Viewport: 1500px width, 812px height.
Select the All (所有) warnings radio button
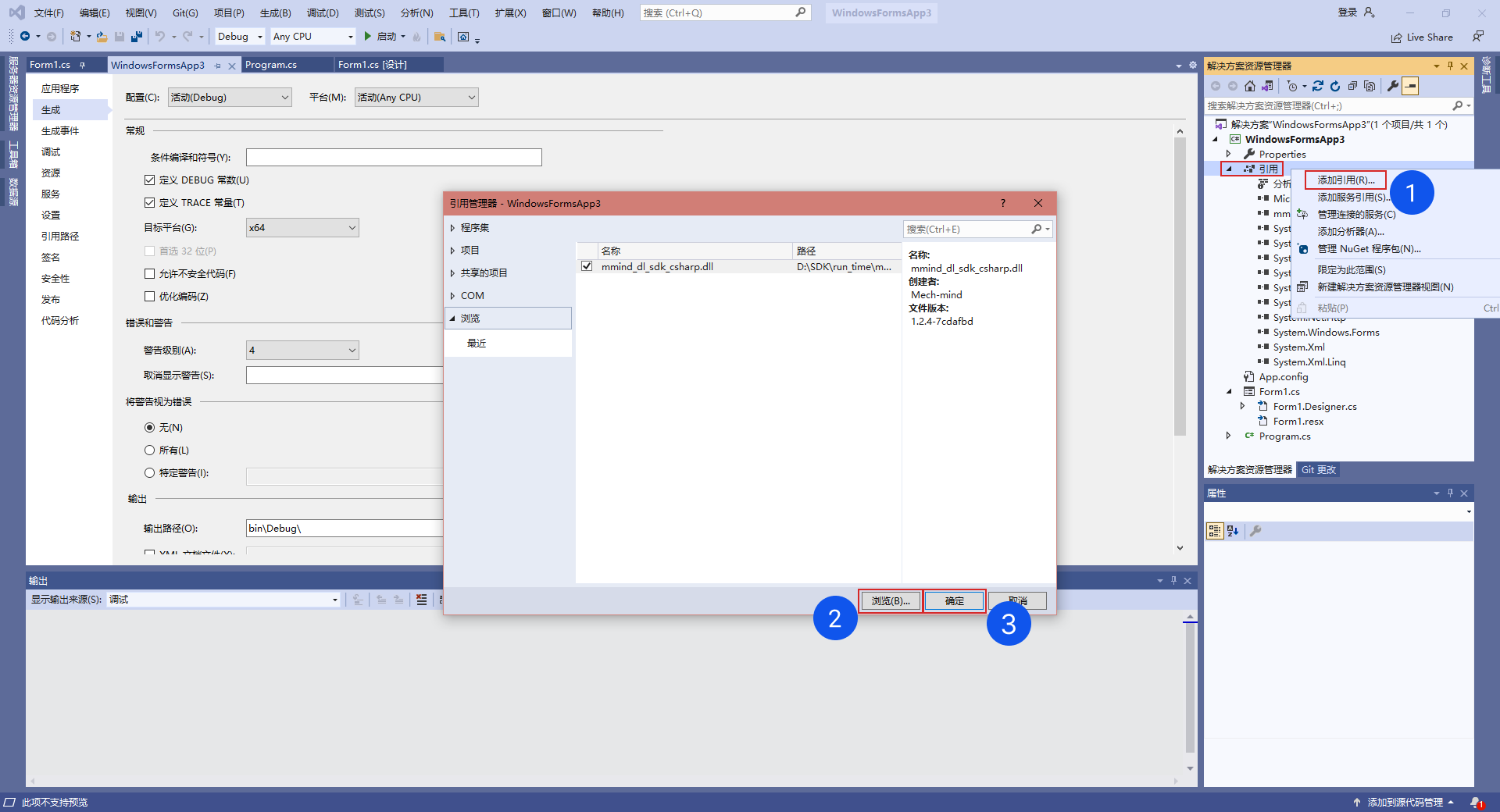(149, 450)
